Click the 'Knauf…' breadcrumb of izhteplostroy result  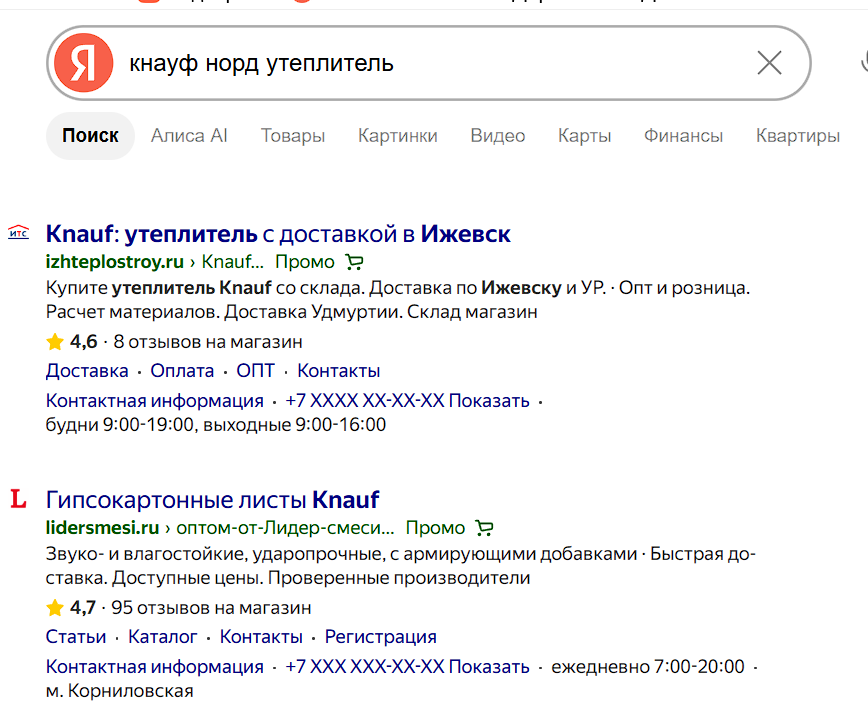point(232,261)
